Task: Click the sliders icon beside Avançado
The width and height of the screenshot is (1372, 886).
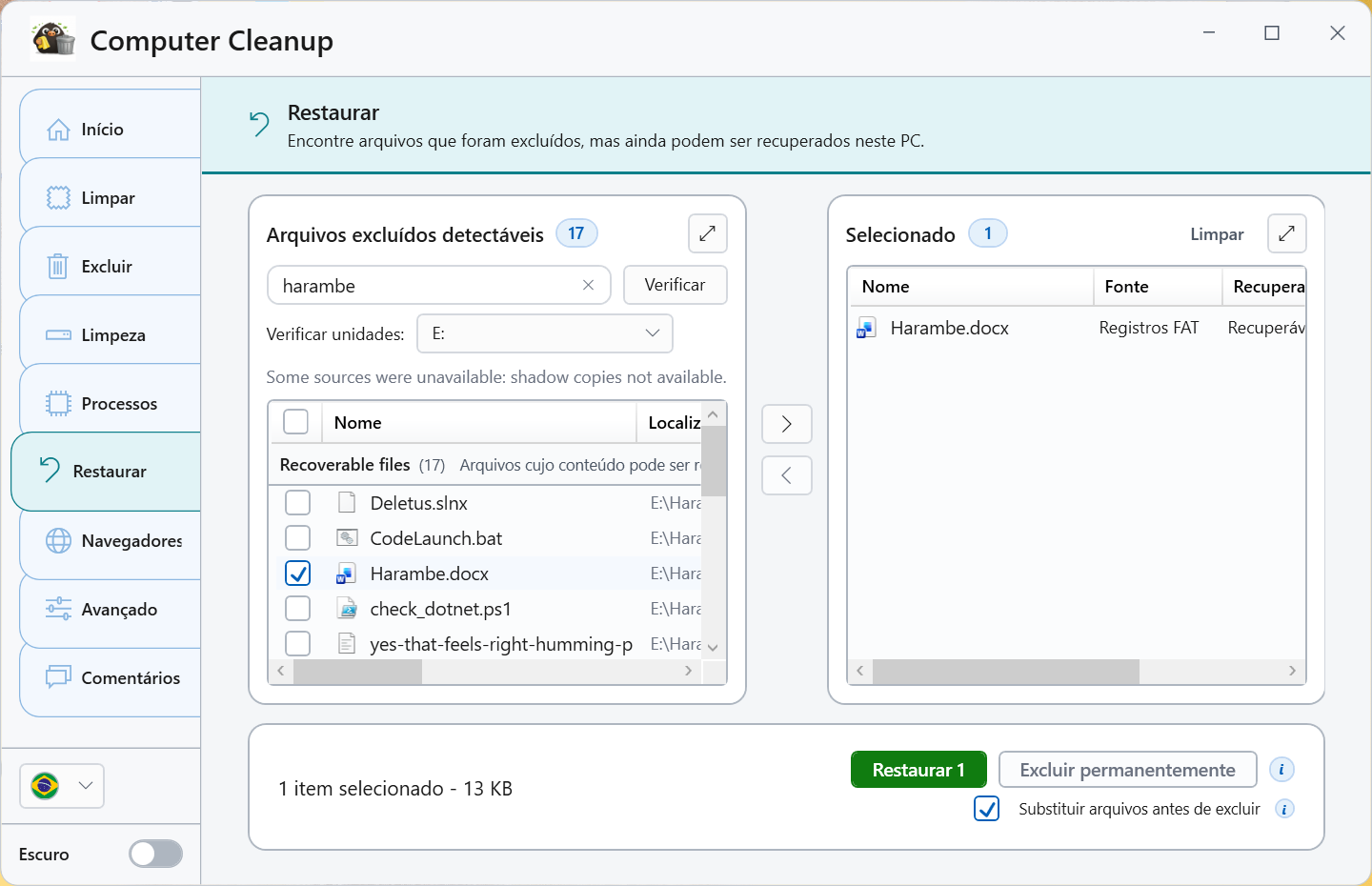Action: (x=58, y=609)
